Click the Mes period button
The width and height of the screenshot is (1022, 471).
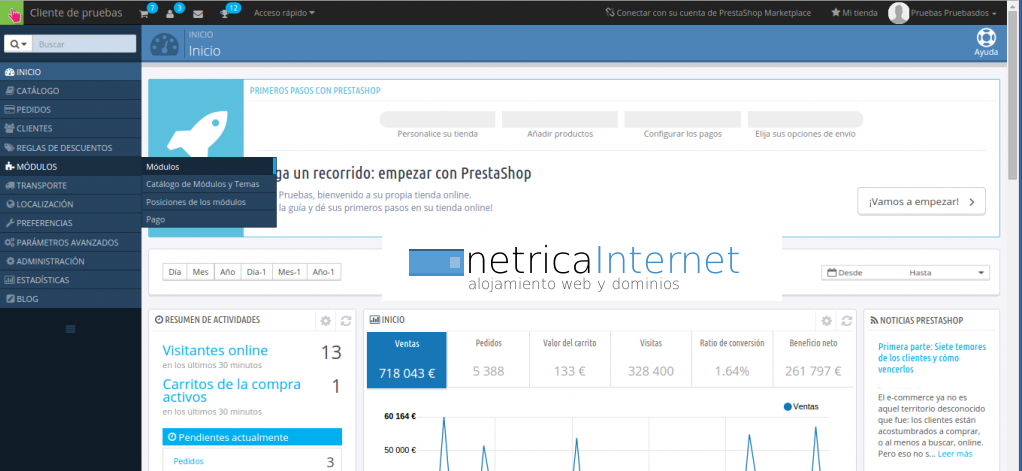[x=200, y=272]
